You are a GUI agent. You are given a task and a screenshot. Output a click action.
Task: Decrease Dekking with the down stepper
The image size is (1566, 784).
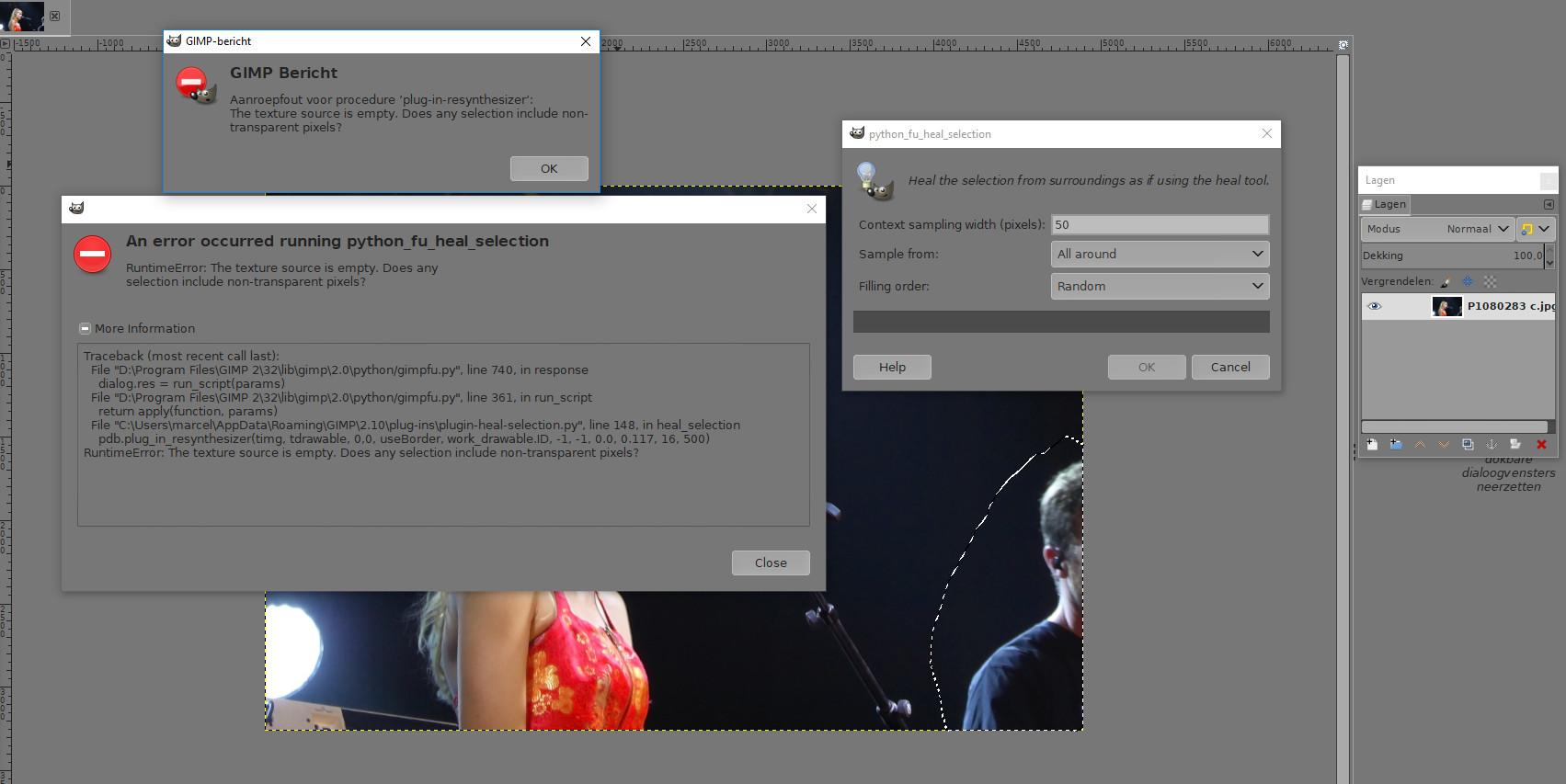pyautogui.click(x=1549, y=262)
